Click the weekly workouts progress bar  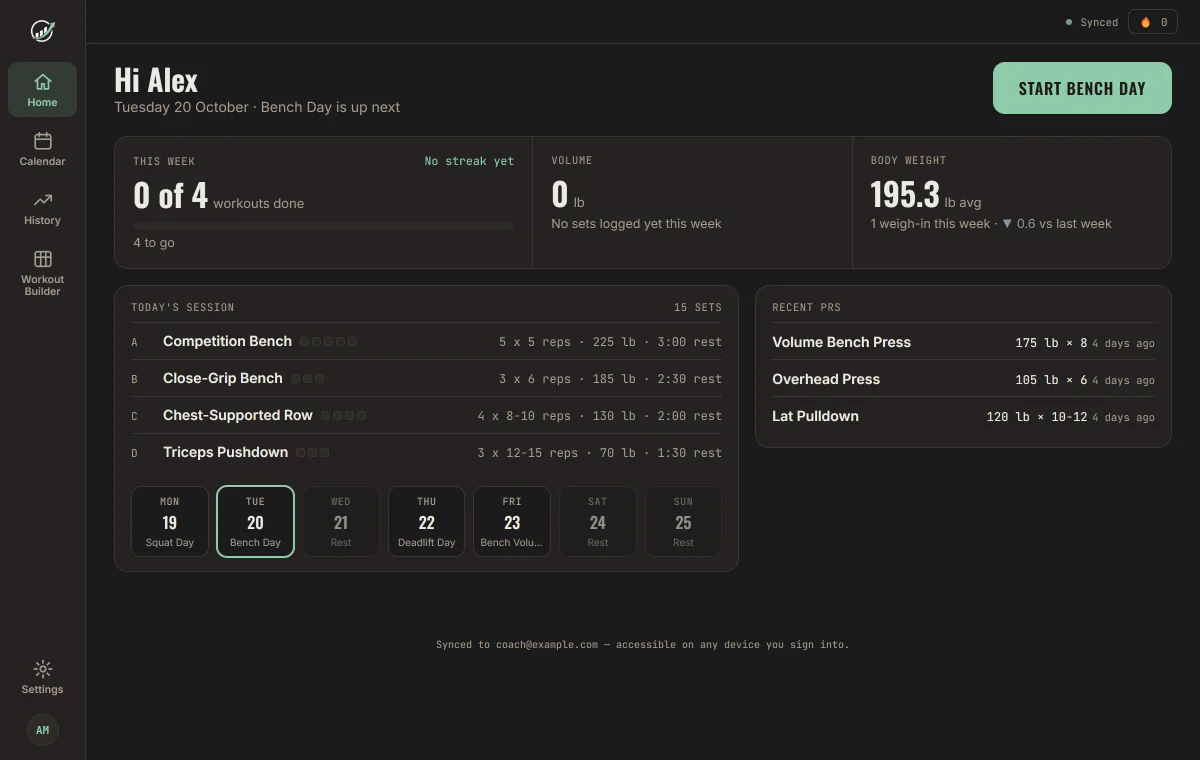(x=324, y=227)
